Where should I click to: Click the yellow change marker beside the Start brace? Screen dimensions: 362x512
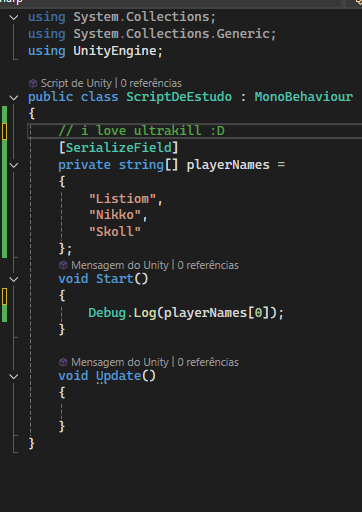pos(4,296)
